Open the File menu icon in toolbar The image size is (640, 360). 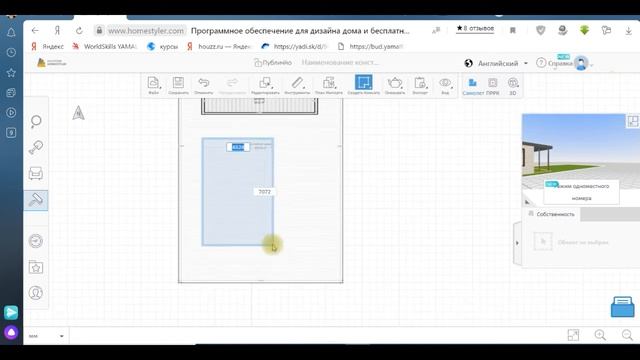pyautogui.click(x=153, y=85)
